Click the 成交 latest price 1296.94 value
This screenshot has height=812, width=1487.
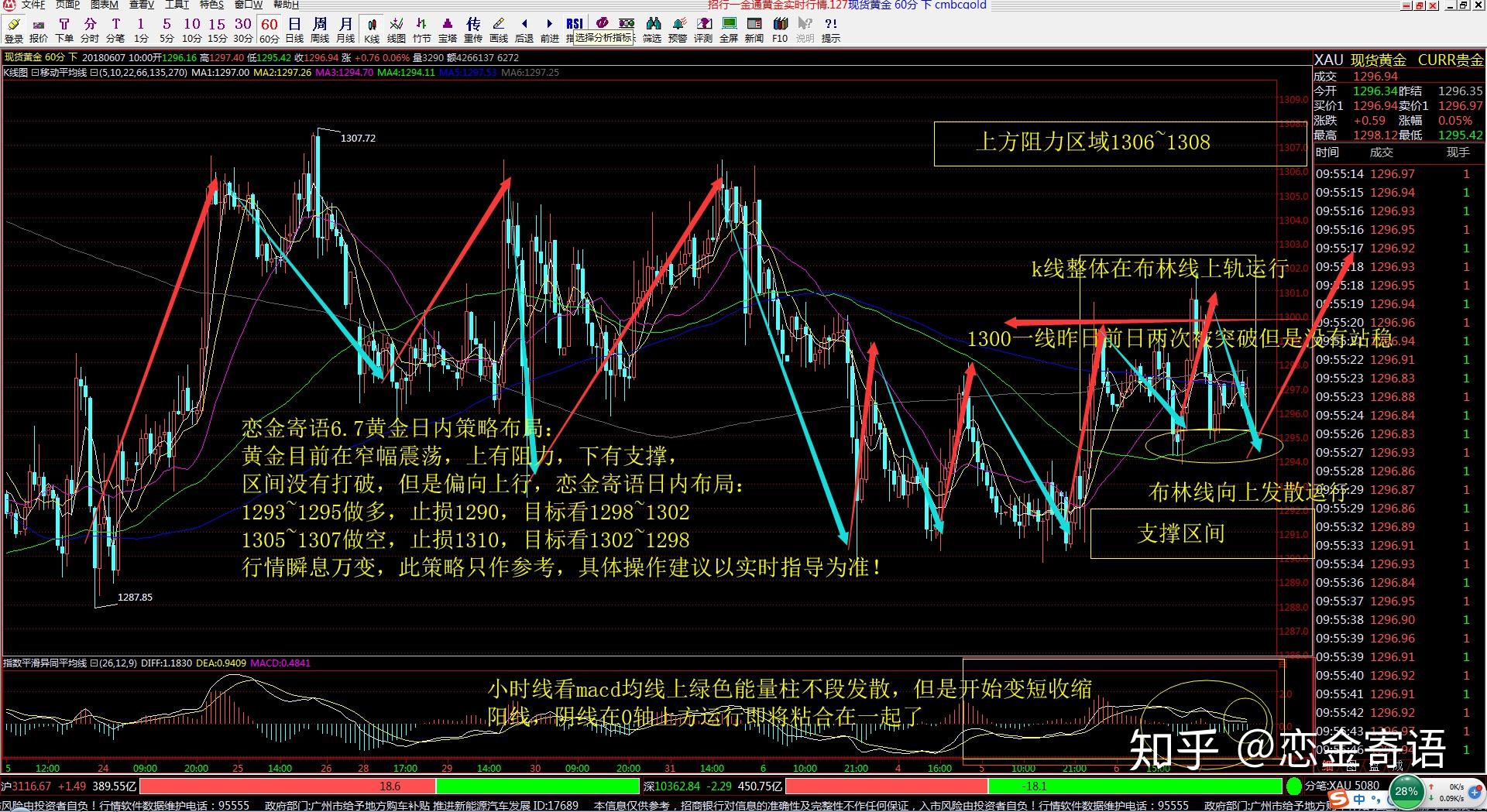[1375, 77]
